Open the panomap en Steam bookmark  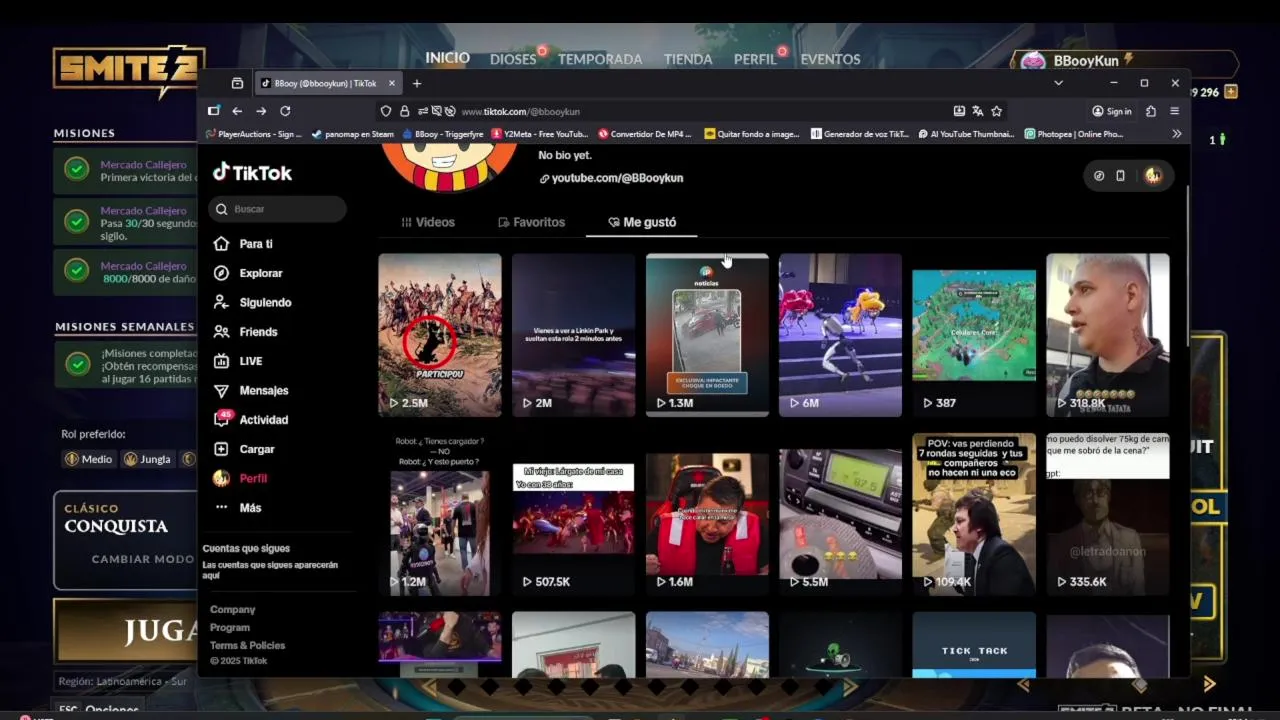coord(353,133)
